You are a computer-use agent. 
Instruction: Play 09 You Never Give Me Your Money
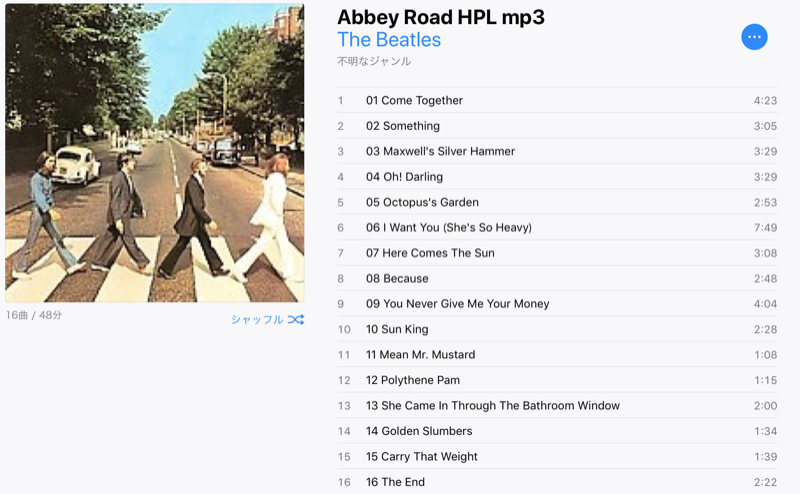(x=557, y=304)
